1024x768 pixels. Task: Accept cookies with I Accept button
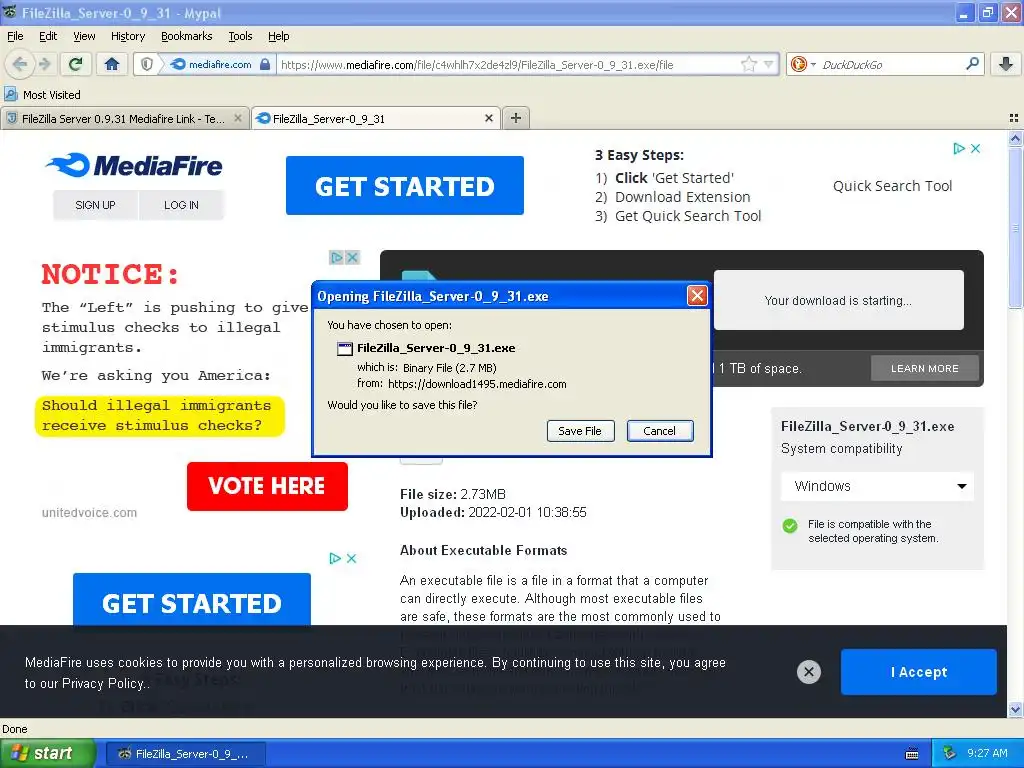coord(919,672)
